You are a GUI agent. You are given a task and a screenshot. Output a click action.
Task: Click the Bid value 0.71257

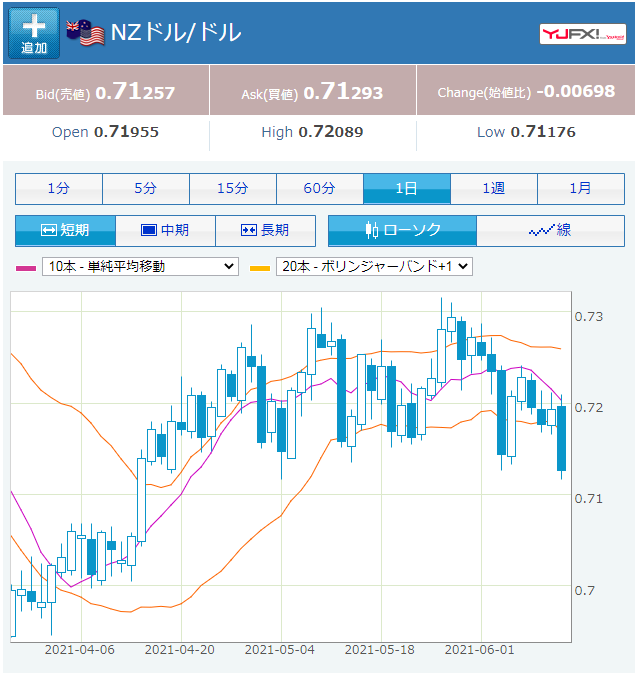click(x=135, y=91)
